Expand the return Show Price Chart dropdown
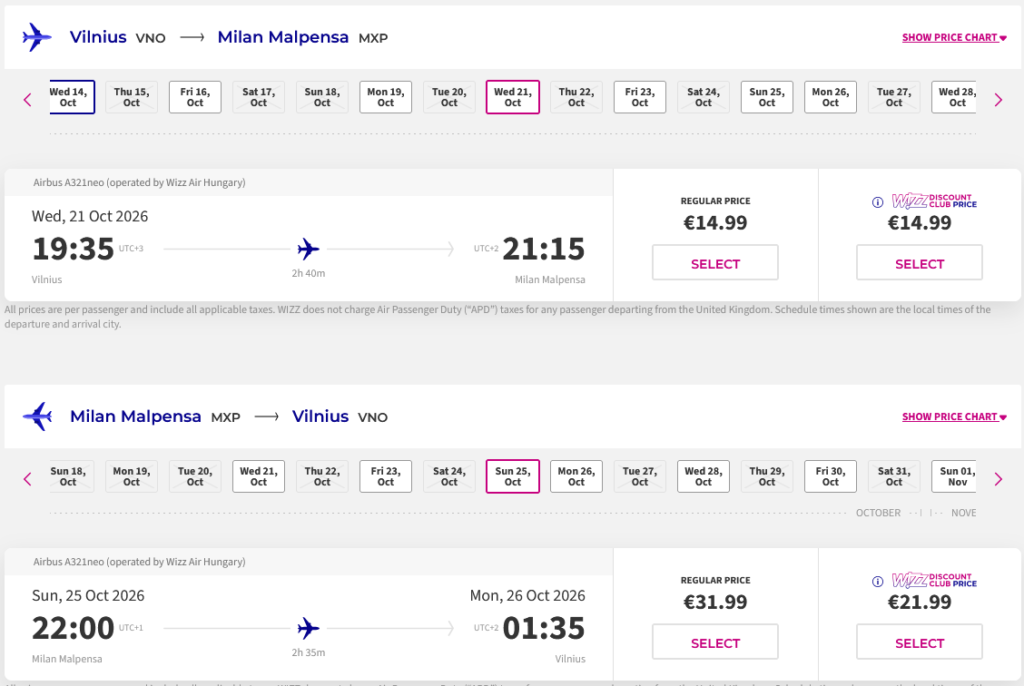Screen dimensions: 1024x686 954,417
